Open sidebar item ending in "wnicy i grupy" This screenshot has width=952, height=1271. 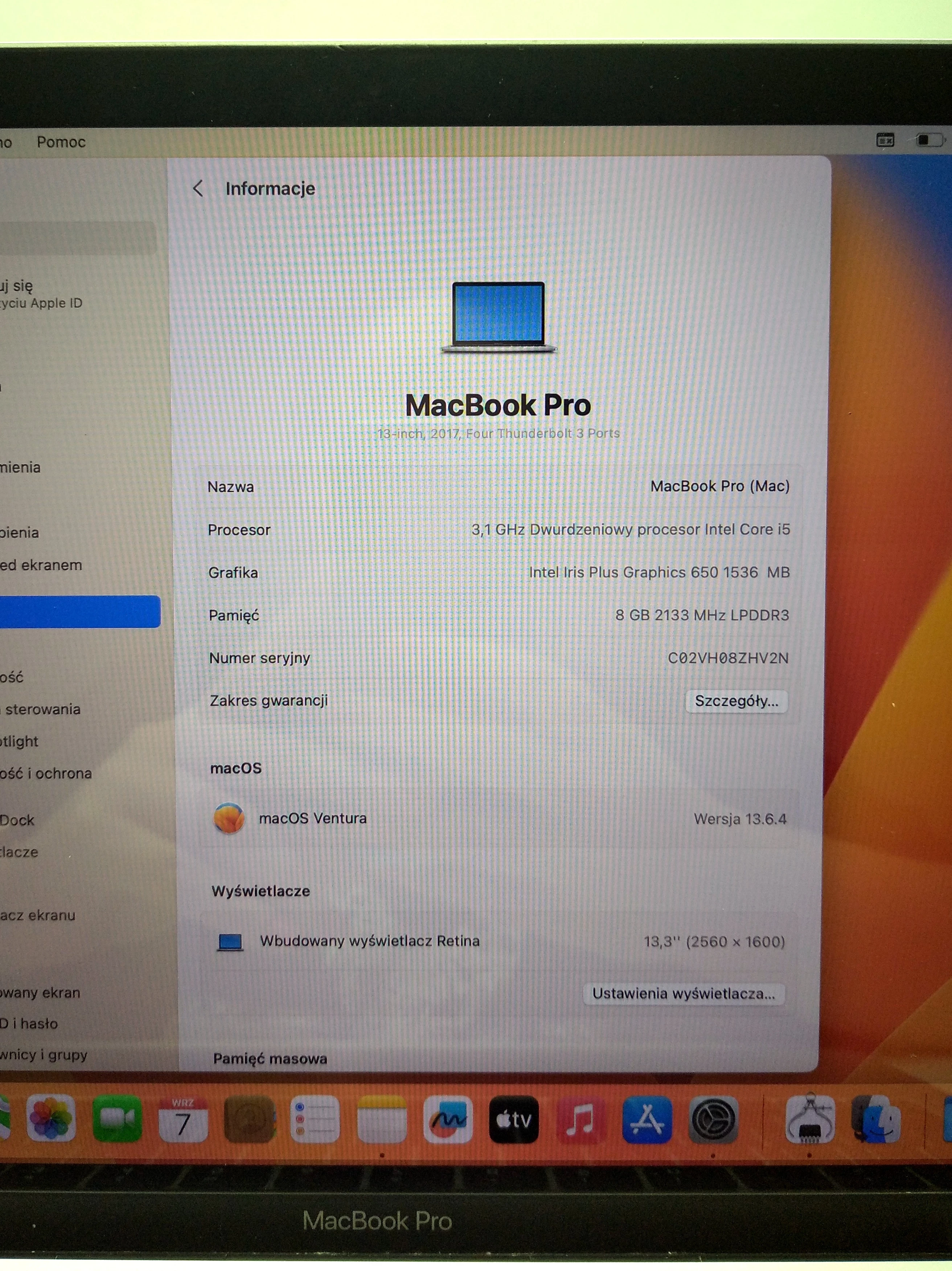pyautogui.click(x=44, y=1055)
